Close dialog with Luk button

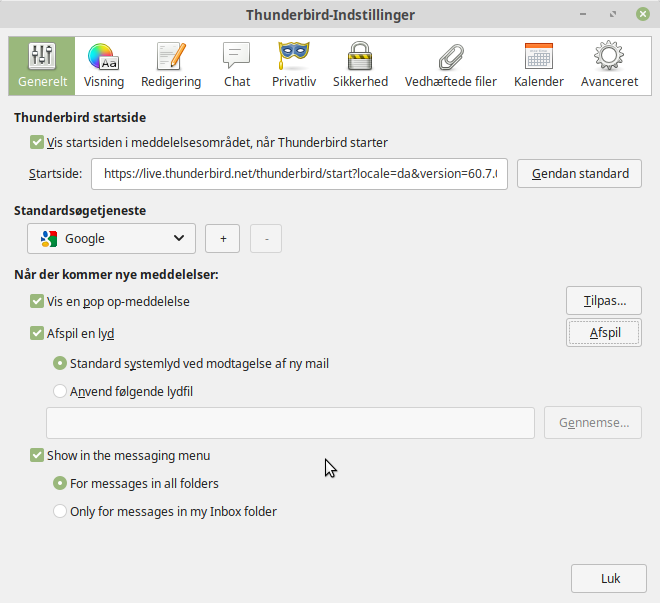click(609, 579)
